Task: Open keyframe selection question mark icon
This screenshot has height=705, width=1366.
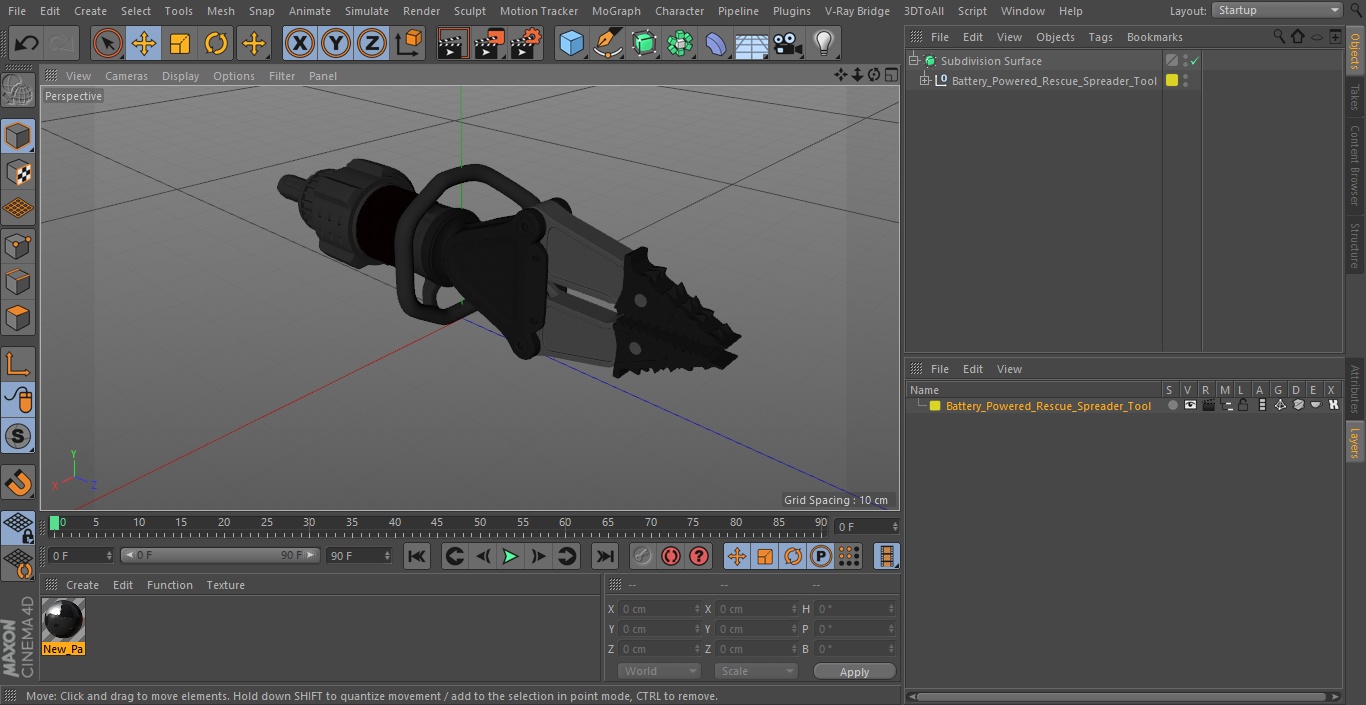Action: click(x=700, y=557)
